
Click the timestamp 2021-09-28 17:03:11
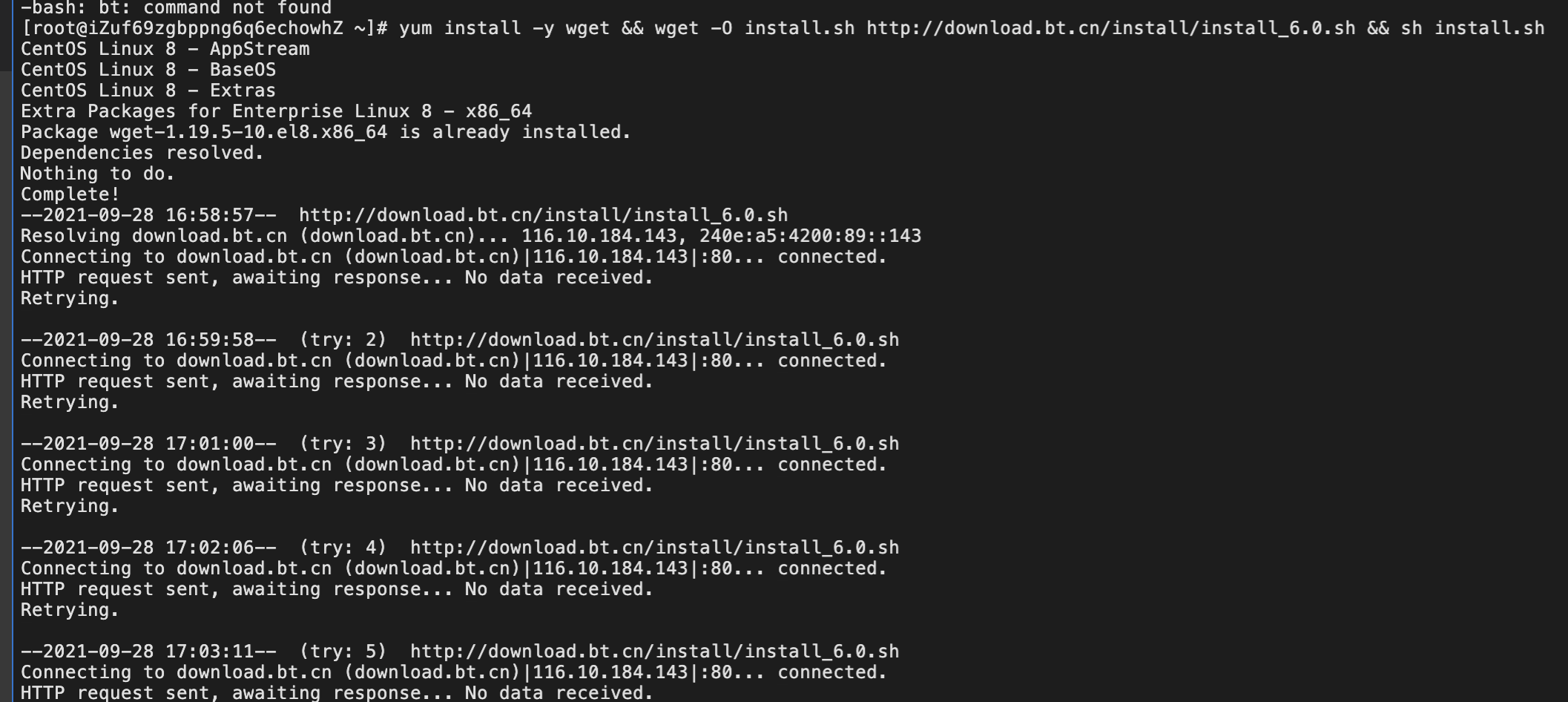click(148, 652)
